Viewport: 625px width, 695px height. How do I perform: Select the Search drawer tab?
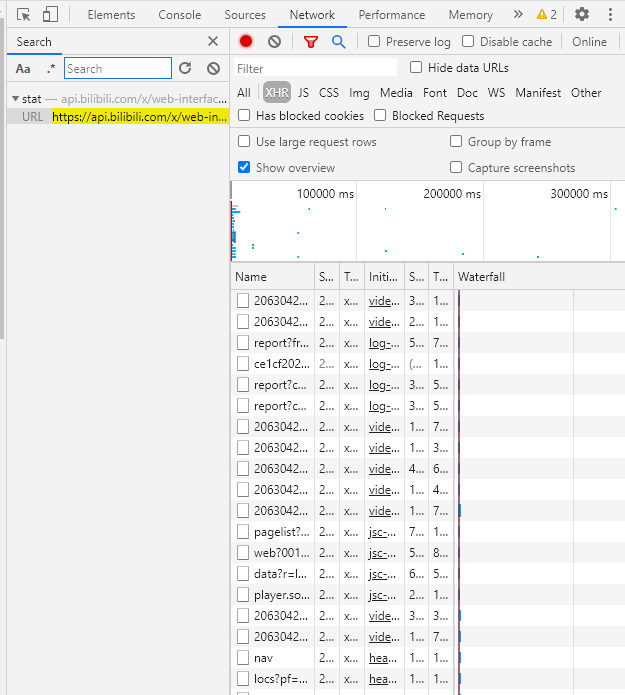click(34, 42)
